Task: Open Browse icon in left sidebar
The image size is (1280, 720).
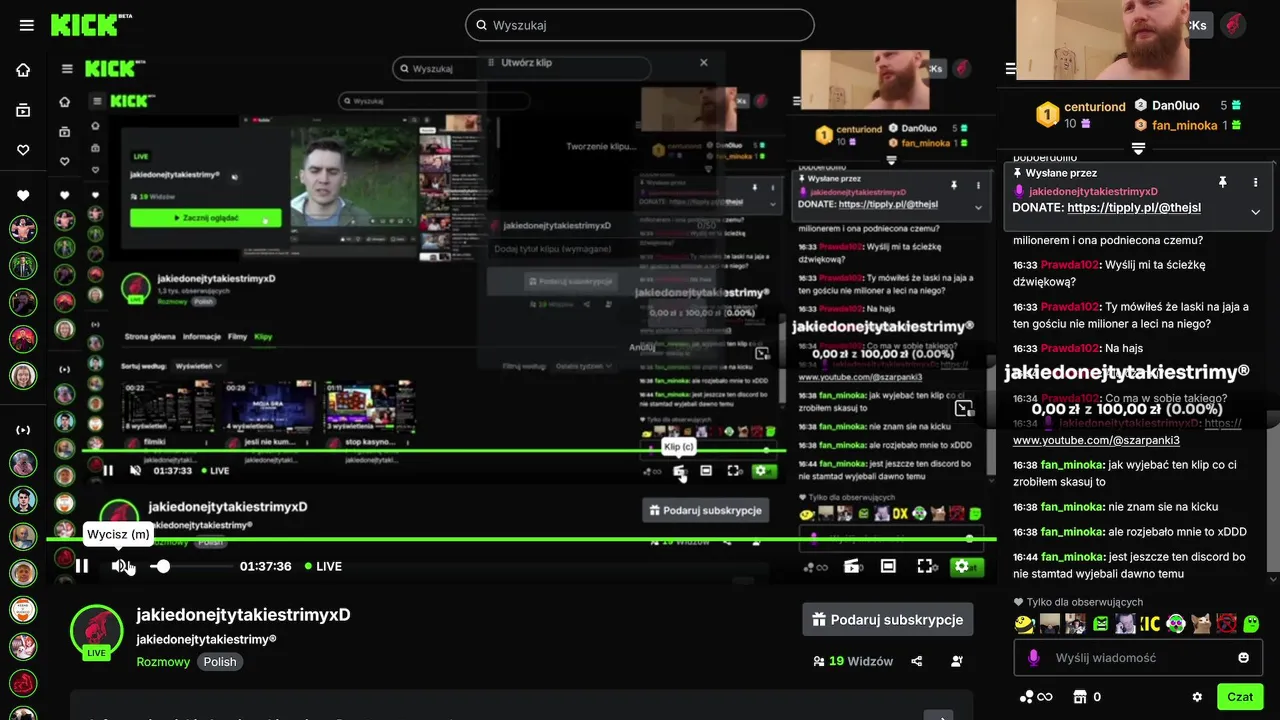Action: click(x=23, y=110)
